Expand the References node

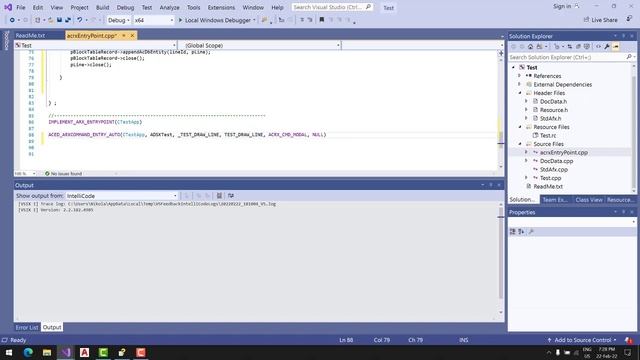pyautogui.click(x=520, y=76)
